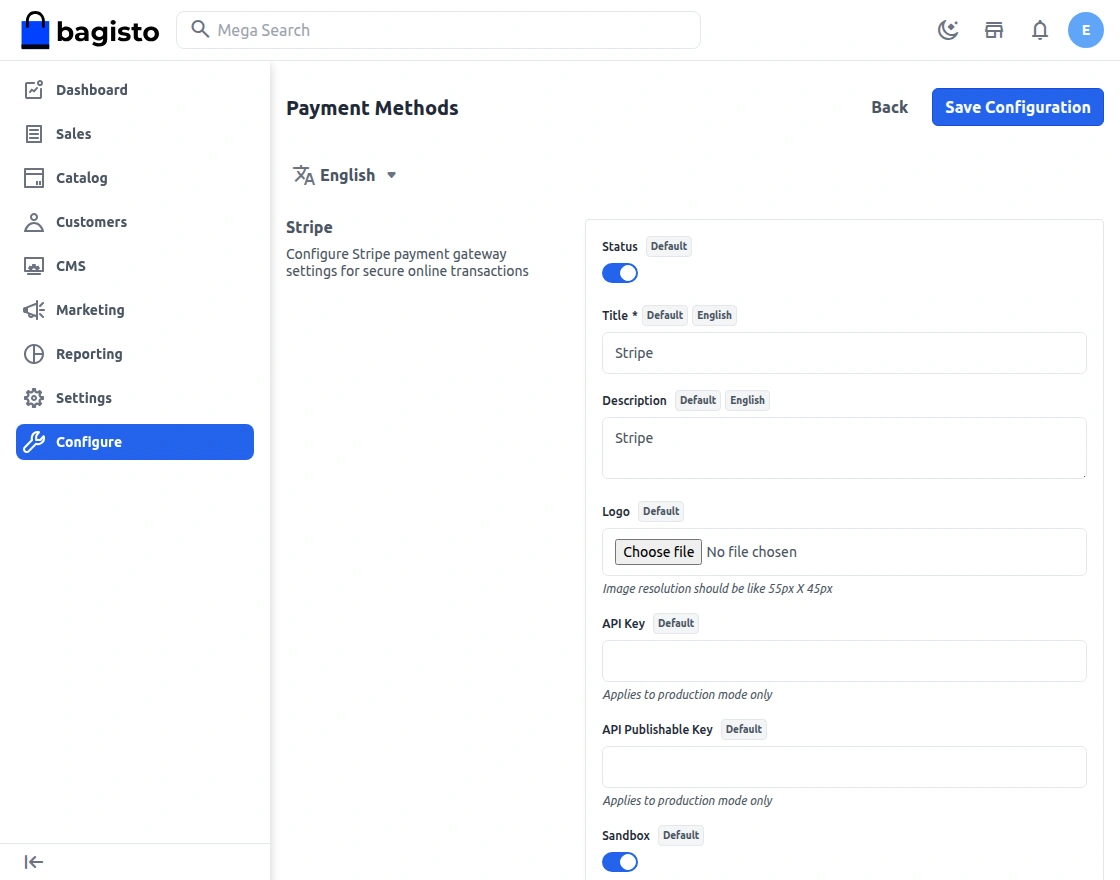Open the Catalog menu
Image resolution: width=1120 pixels, height=880 pixels.
tap(81, 178)
